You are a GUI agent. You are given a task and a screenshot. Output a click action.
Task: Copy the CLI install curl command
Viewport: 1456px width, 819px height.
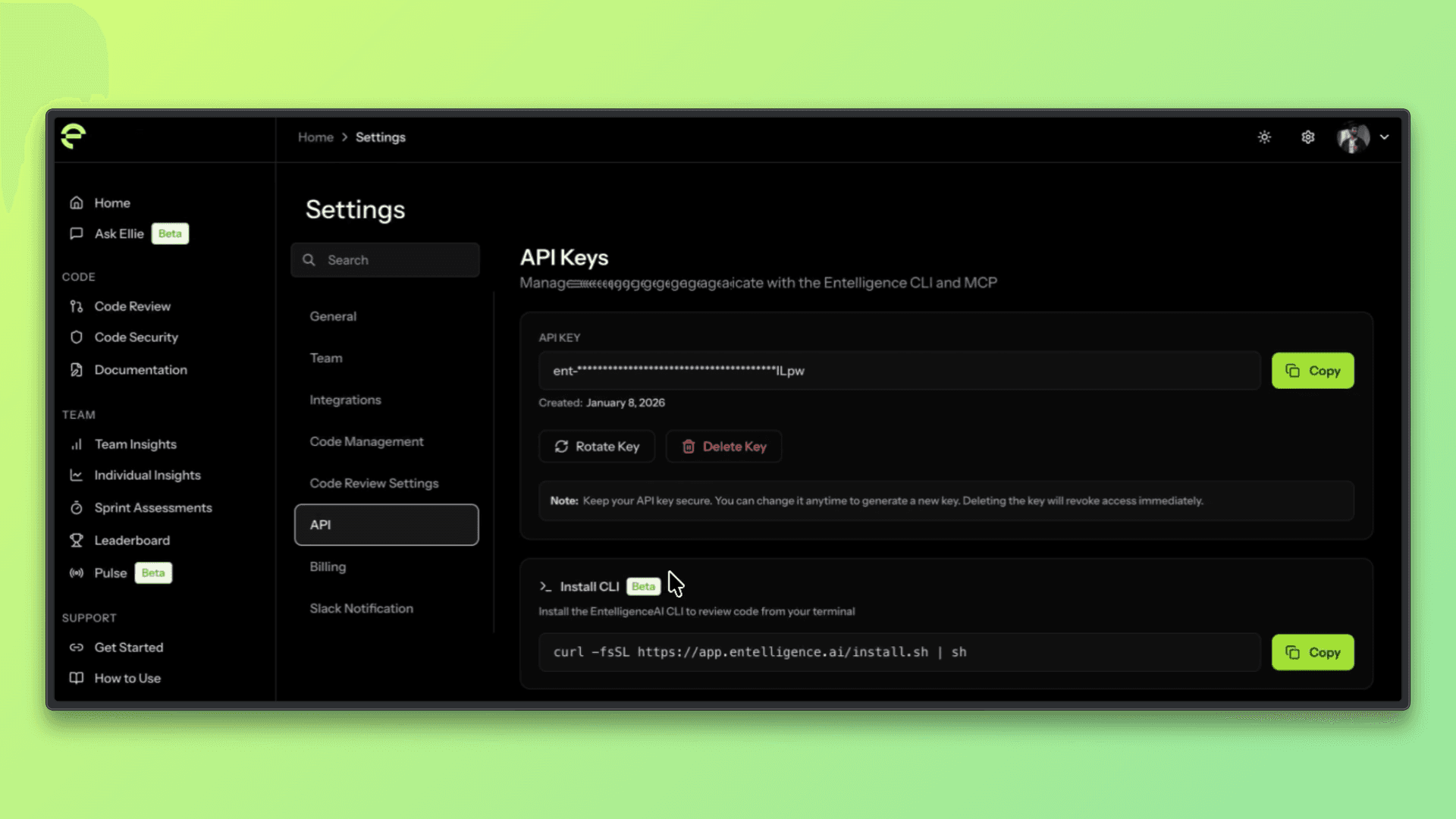point(1313,652)
